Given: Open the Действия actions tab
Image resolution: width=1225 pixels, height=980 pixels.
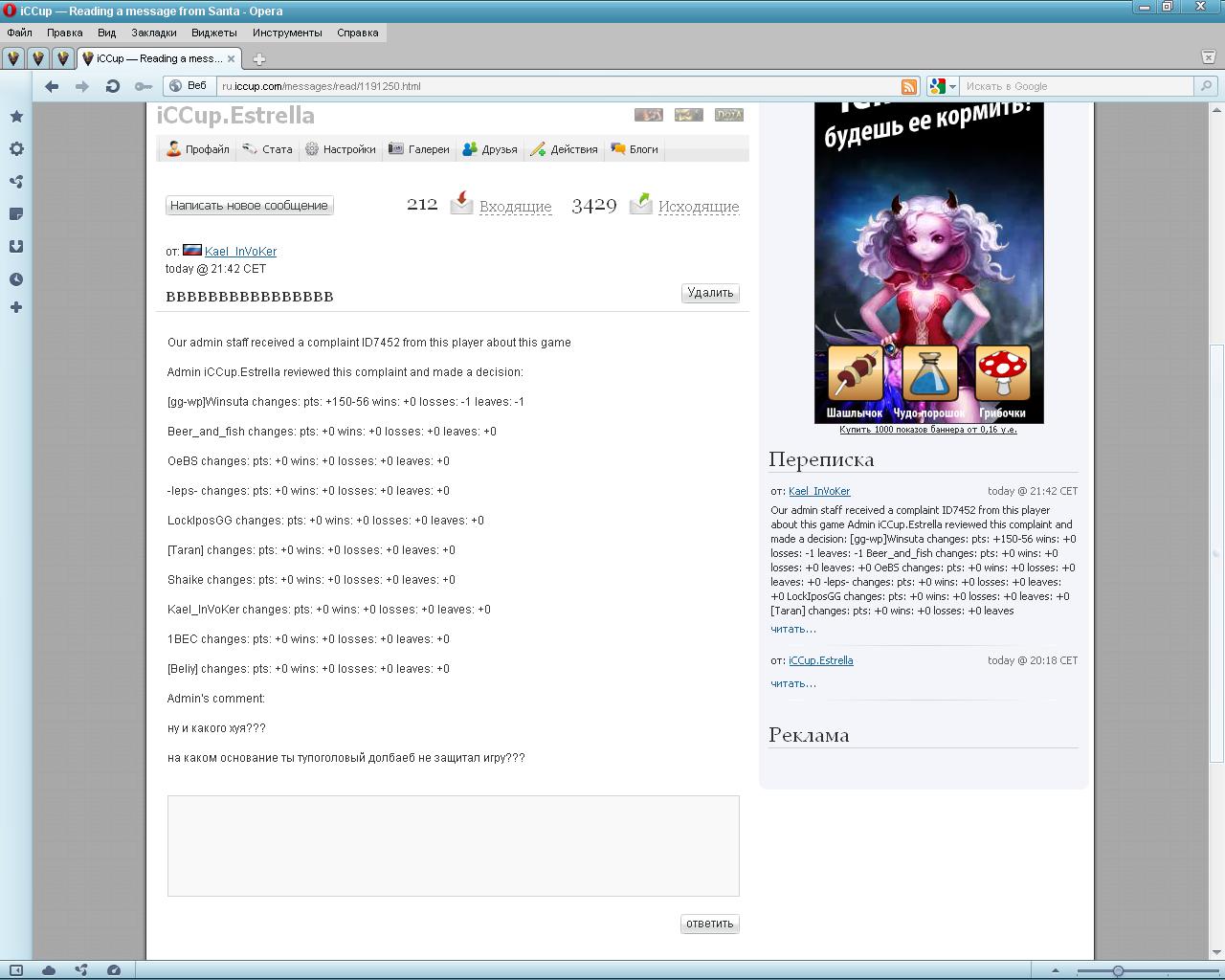Looking at the screenshot, I should (563, 149).
